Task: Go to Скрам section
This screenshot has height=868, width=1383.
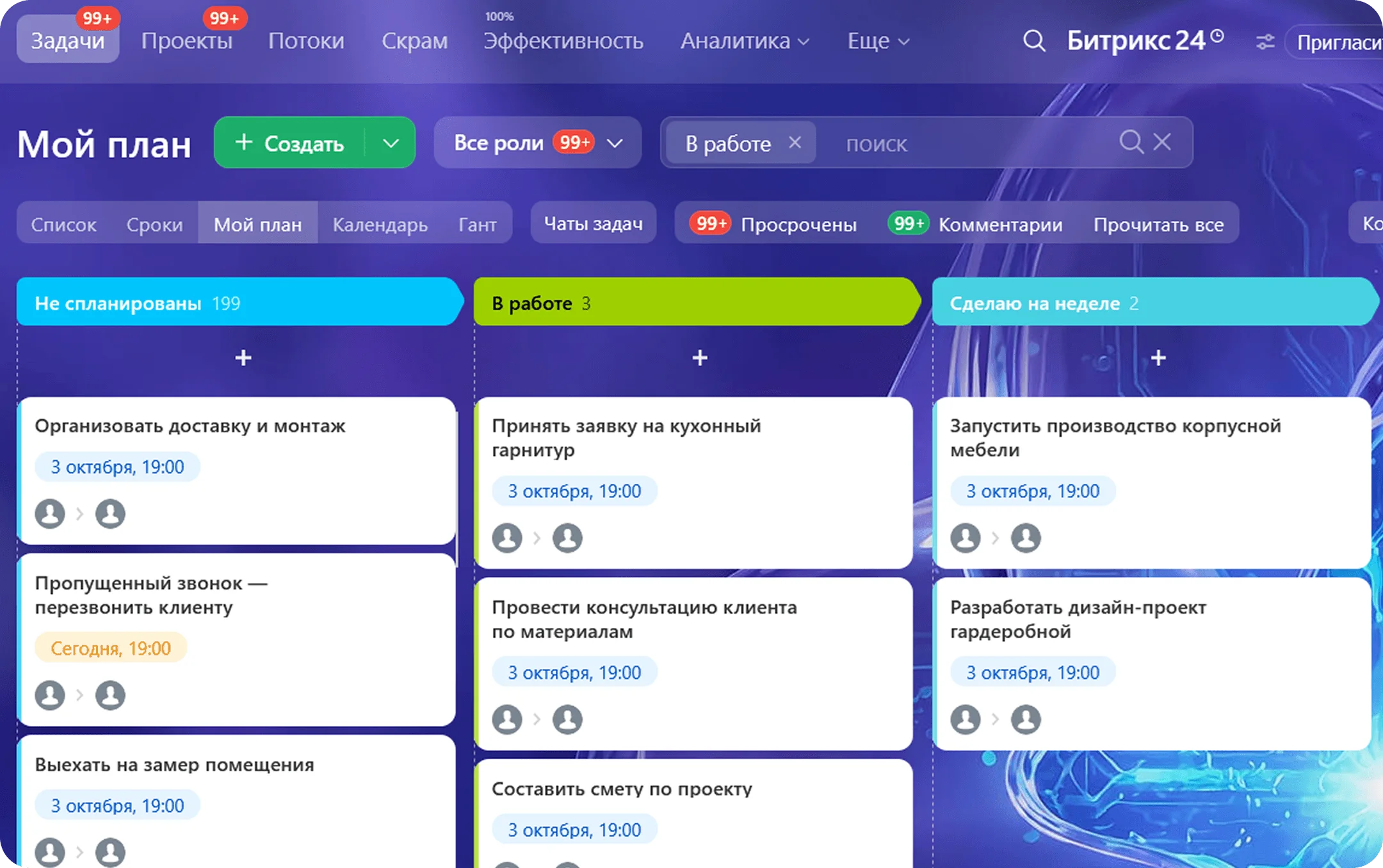Action: [415, 41]
